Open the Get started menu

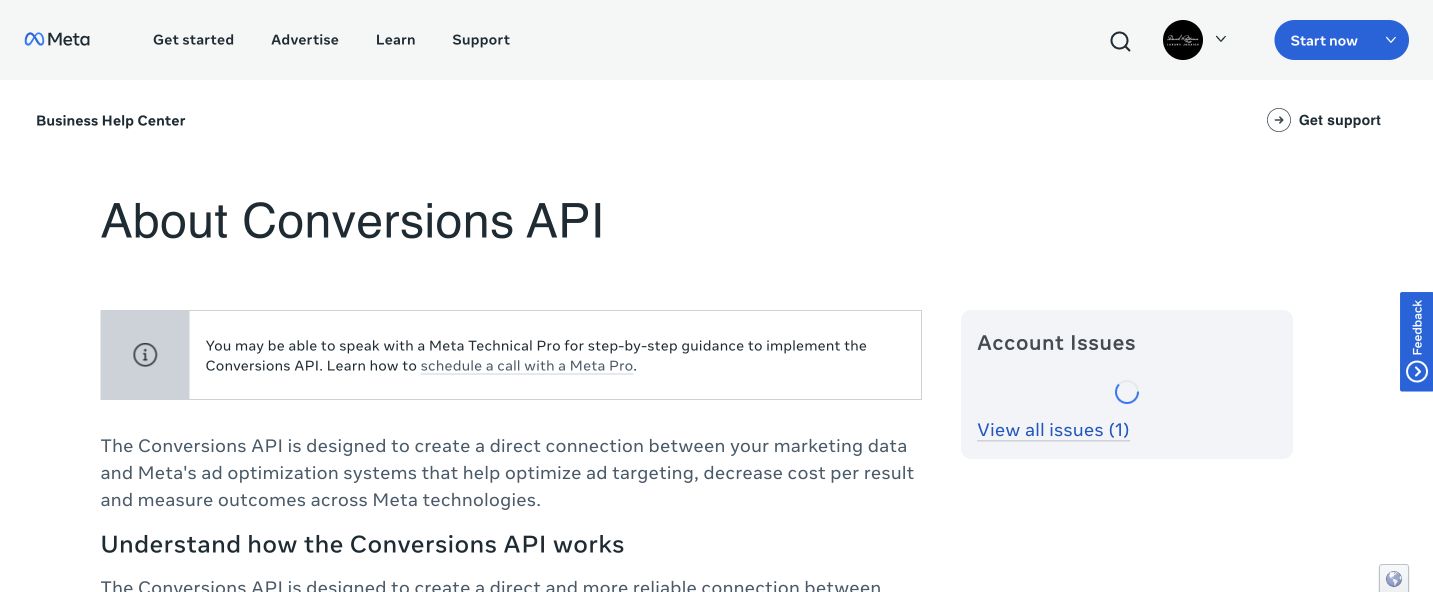coord(193,40)
